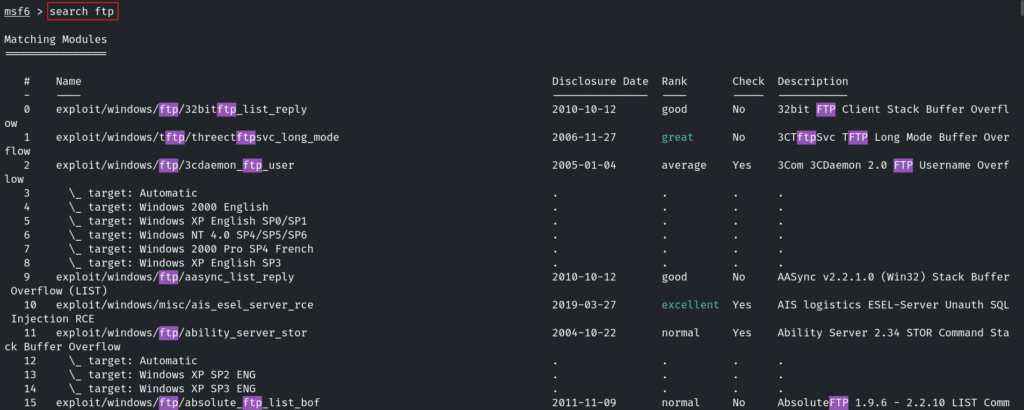Click the 'Check' column header

pos(748,82)
